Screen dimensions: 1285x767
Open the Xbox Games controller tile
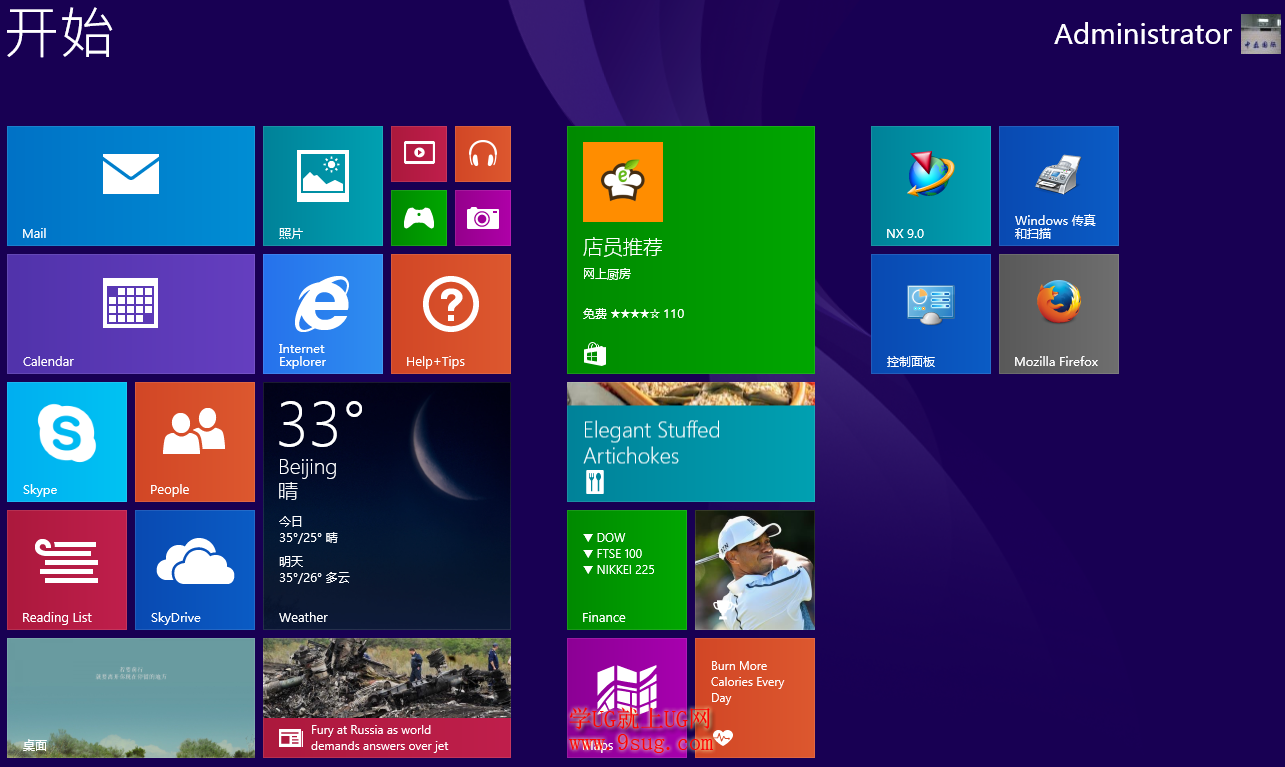(x=419, y=218)
